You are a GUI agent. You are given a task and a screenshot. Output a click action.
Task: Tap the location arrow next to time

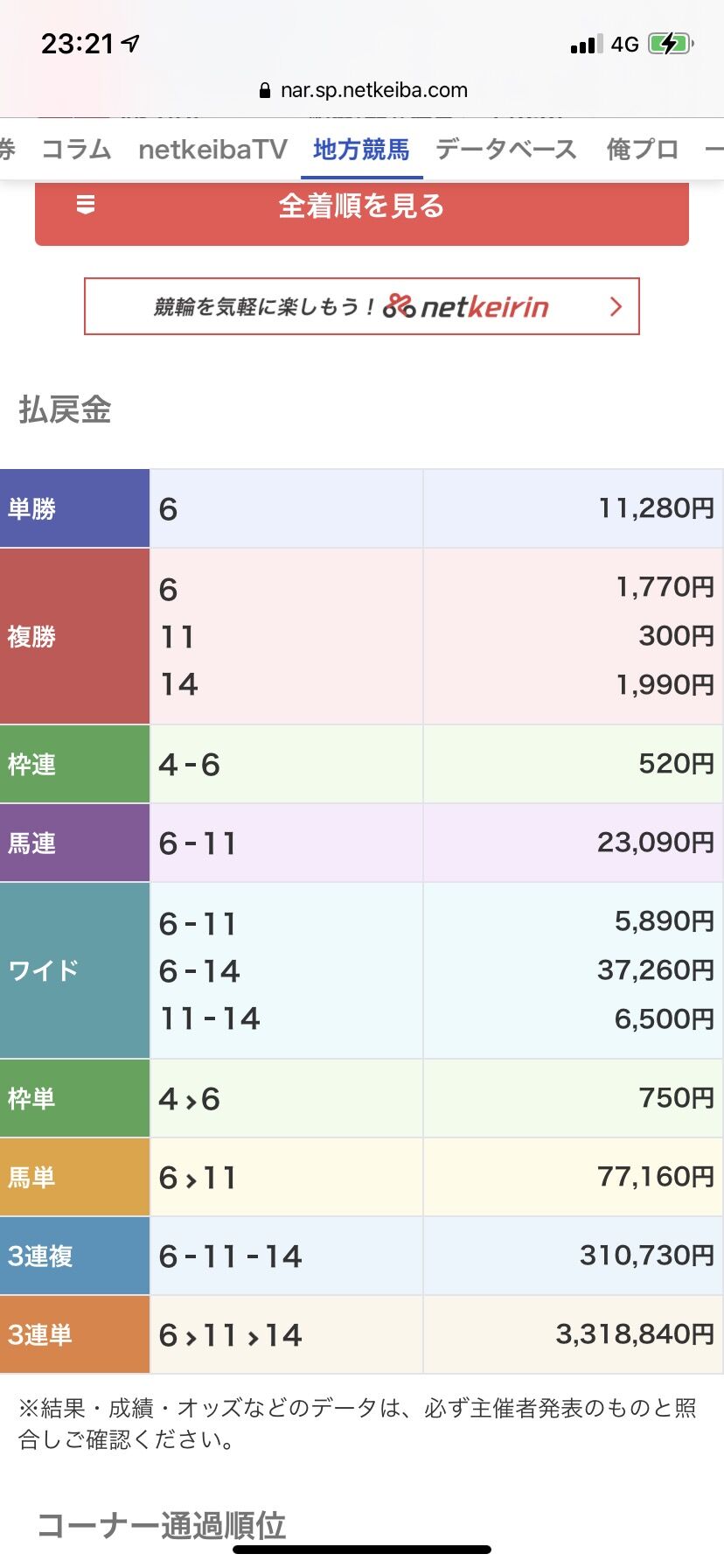(131, 43)
